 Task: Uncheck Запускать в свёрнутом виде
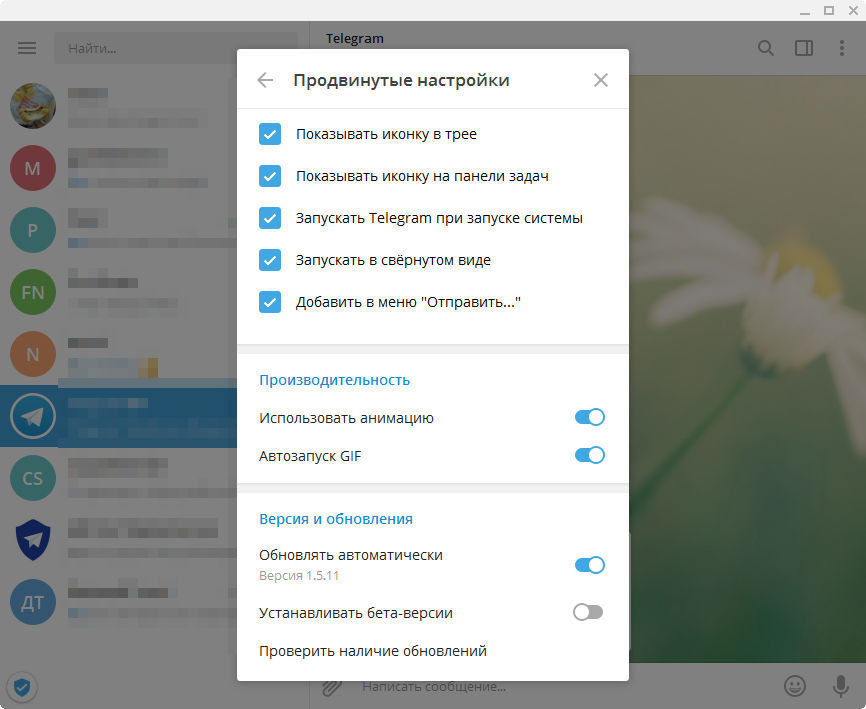click(x=270, y=260)
